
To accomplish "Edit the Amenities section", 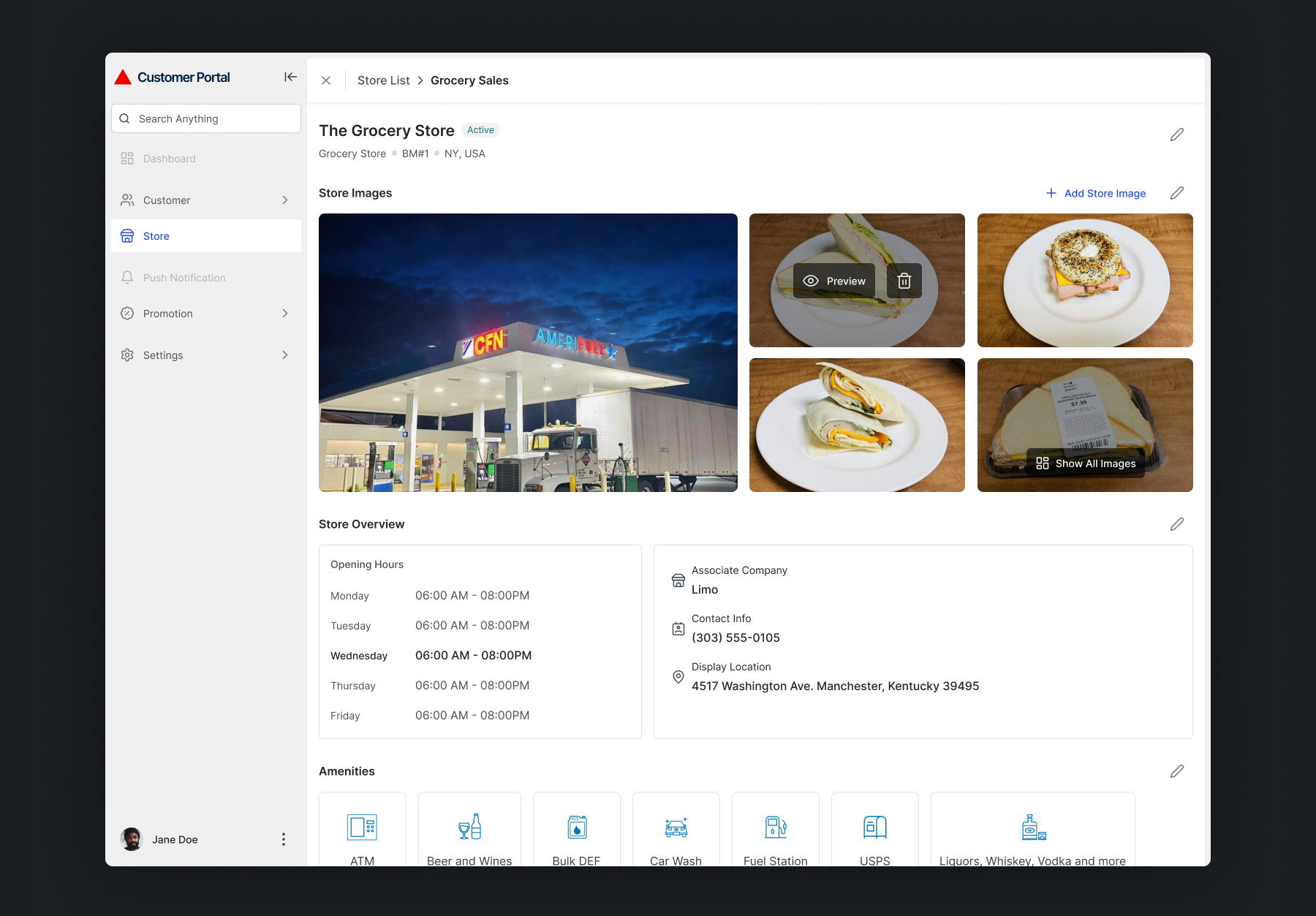I will tap(1176, 771).
